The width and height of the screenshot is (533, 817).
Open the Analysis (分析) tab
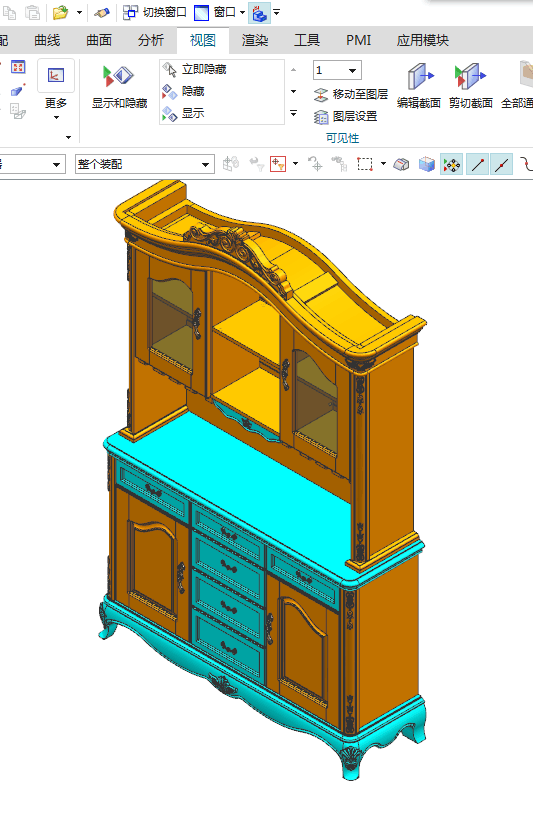coord(151,40)
